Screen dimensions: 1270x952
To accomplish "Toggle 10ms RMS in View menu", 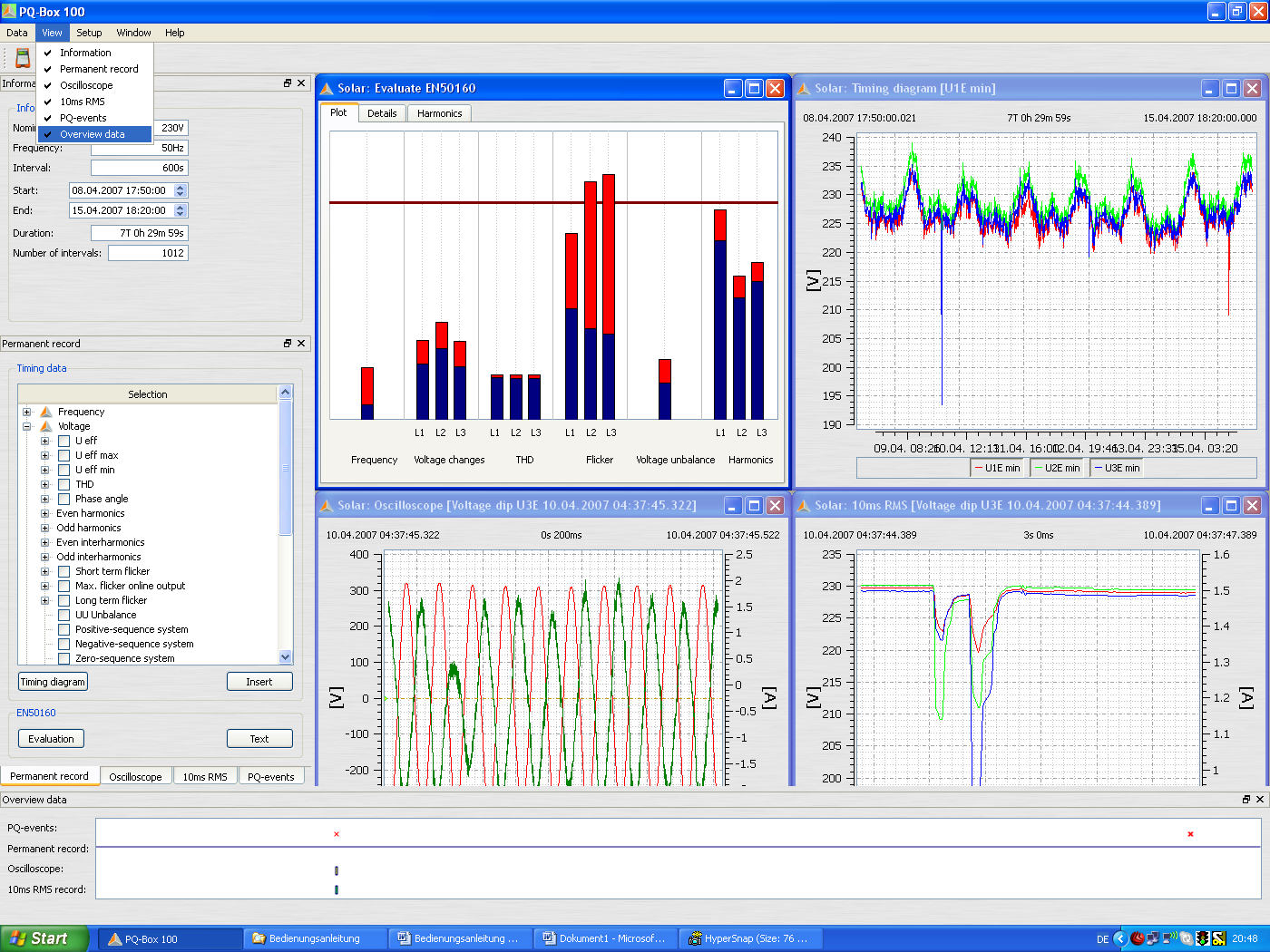I will click(94, 102).
